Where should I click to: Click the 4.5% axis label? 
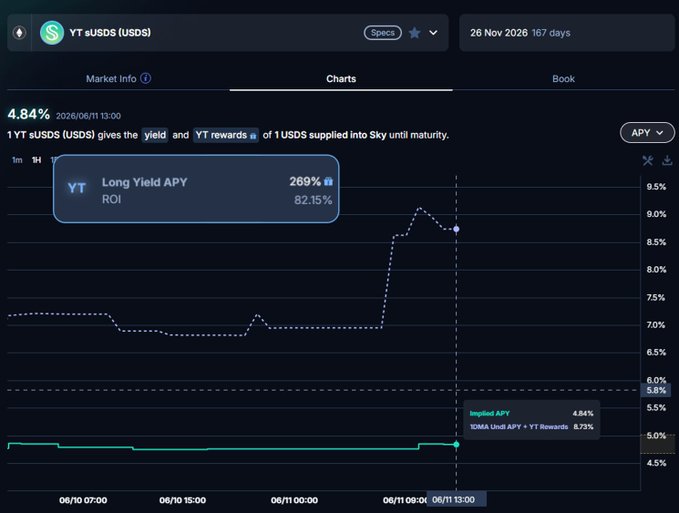coord(656,463)
